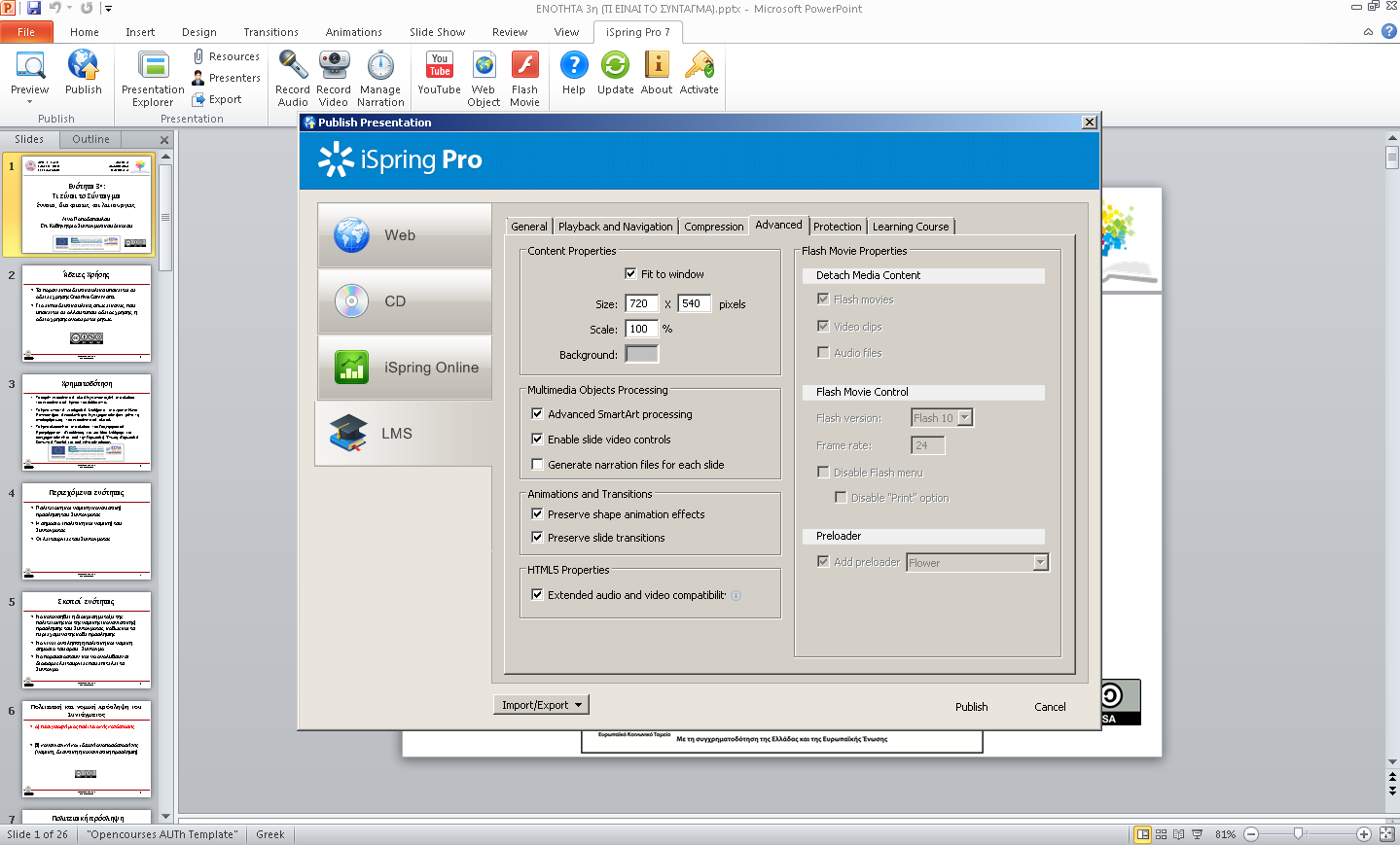
Task: Switch to Normal view in status bar
Action: click(1142, 834)
